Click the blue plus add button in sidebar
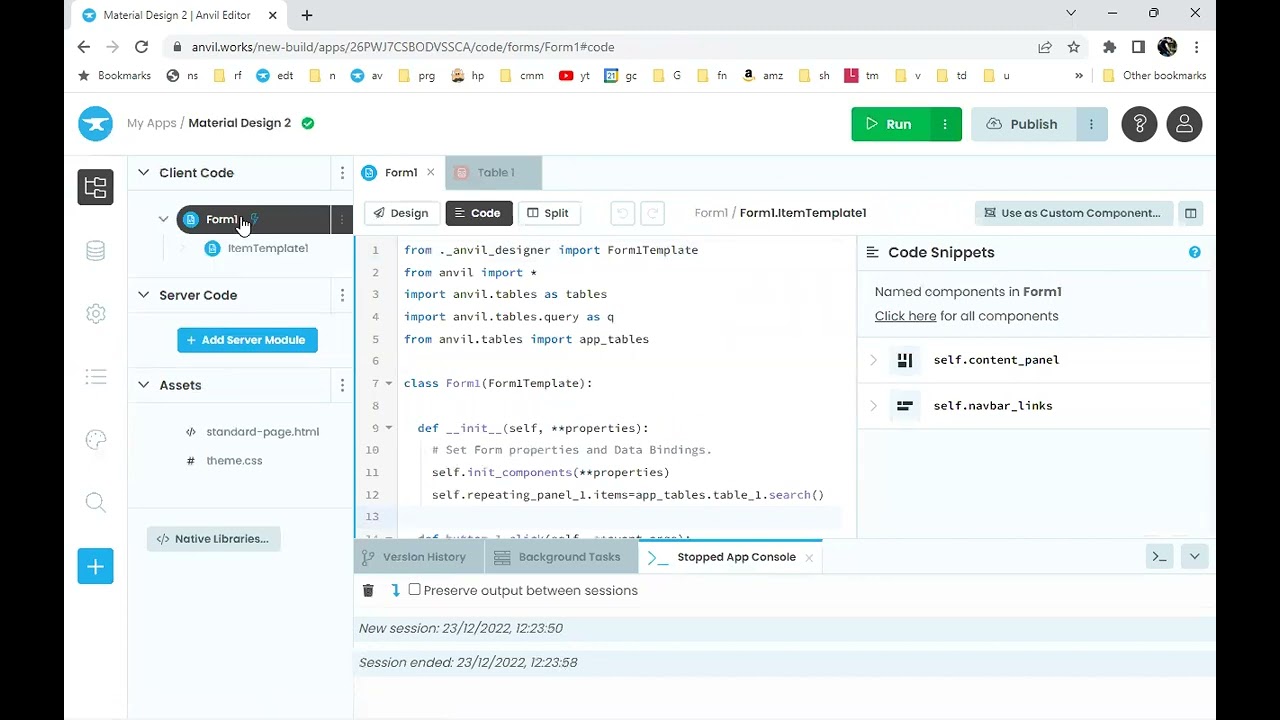The image size is (1280, 720). point(96,567)
